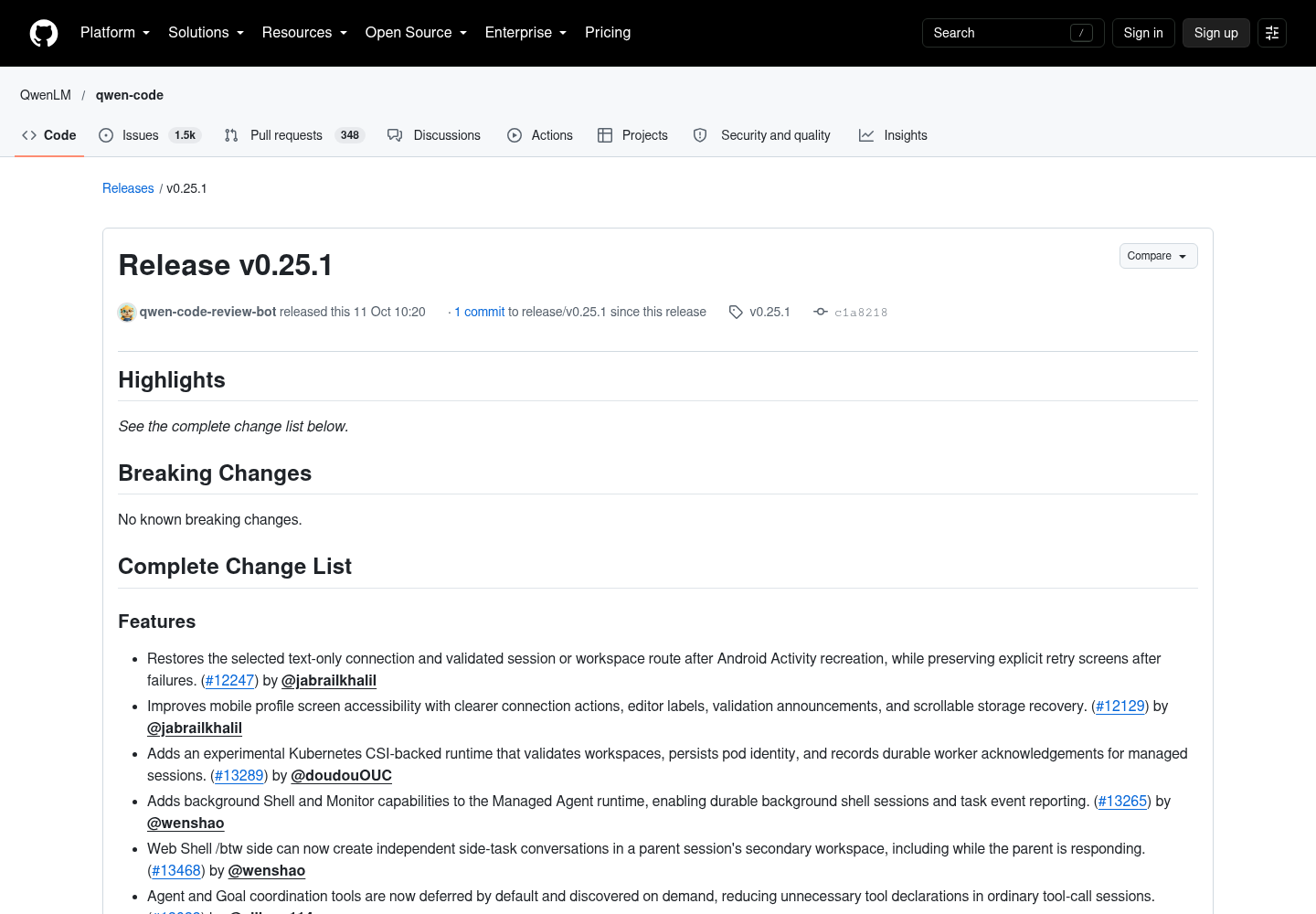
Task: Click the tag icon beside v0.25.1
Action: [x=736, y=313]
